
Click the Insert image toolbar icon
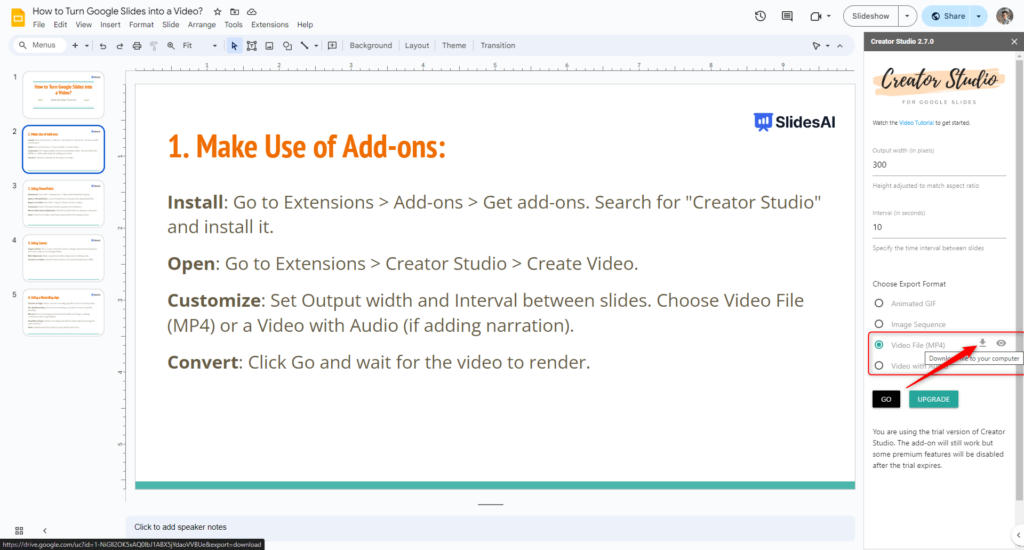pos(269,46)
